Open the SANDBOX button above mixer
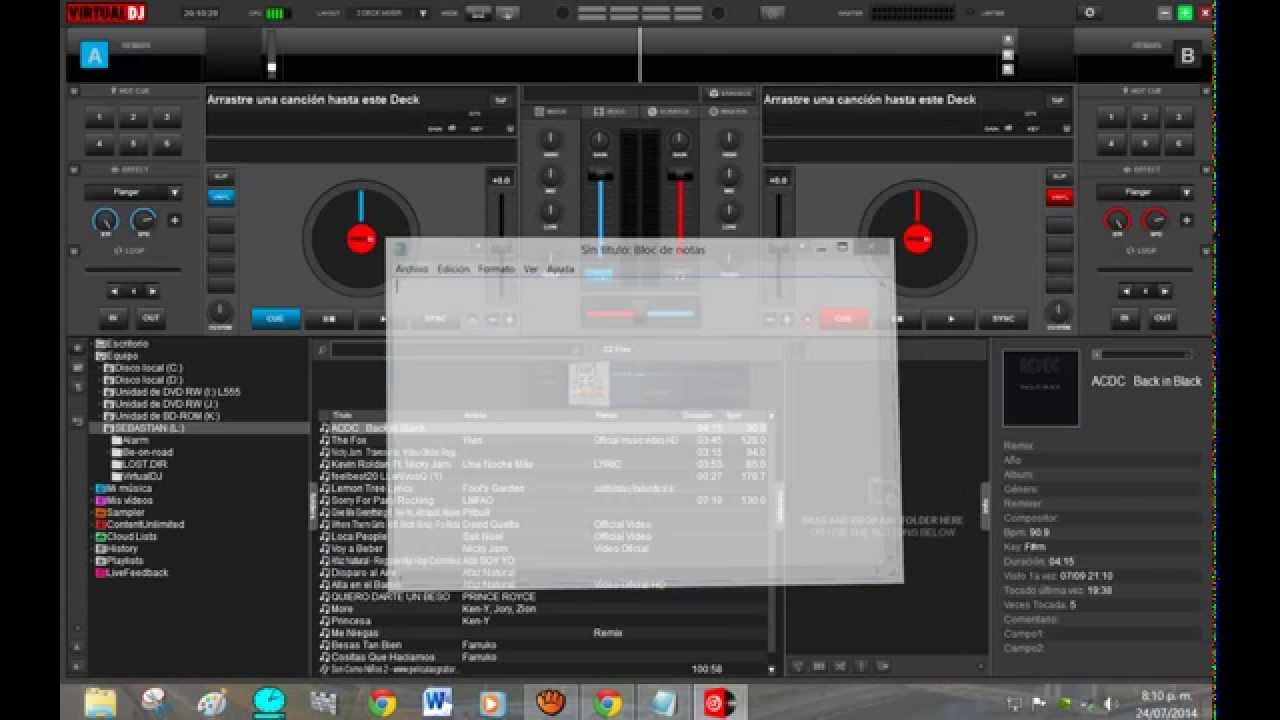Image resolution: width=1280 pixels, height=720 pixels. click(730, 93)
